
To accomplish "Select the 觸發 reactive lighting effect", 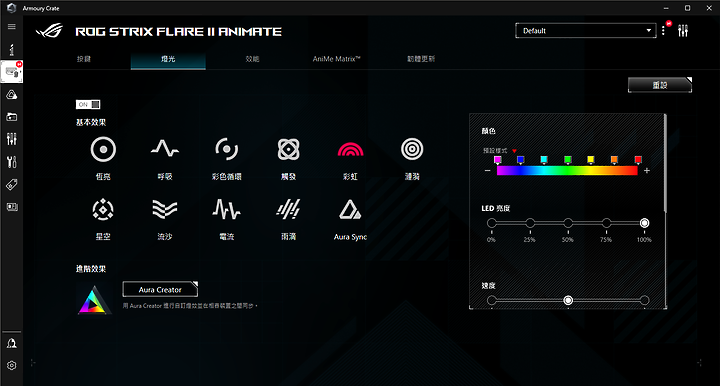I will click(288, 158).
